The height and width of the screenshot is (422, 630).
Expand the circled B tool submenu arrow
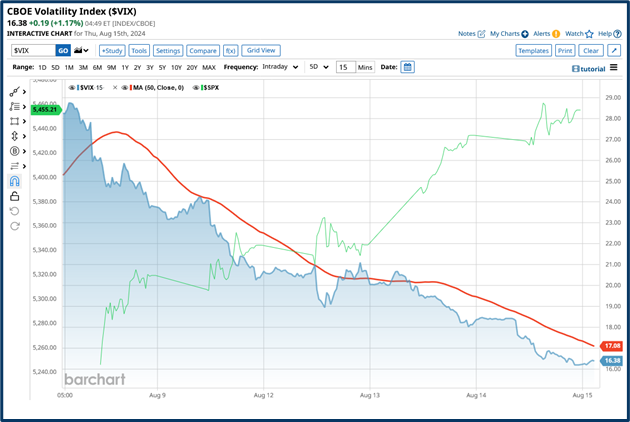pos(25,152)
